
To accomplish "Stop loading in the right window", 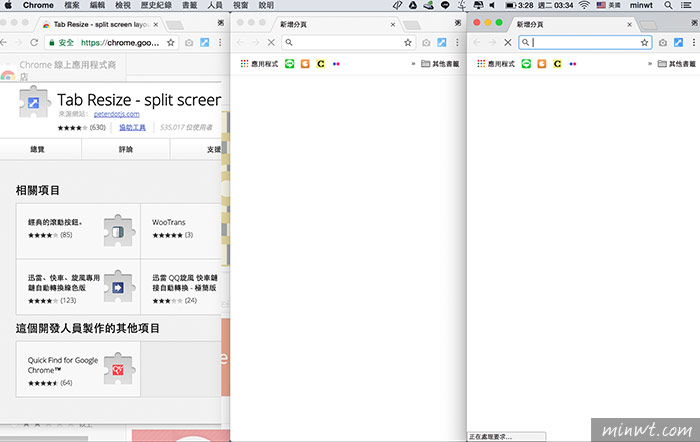I will [x=508, y=42].
